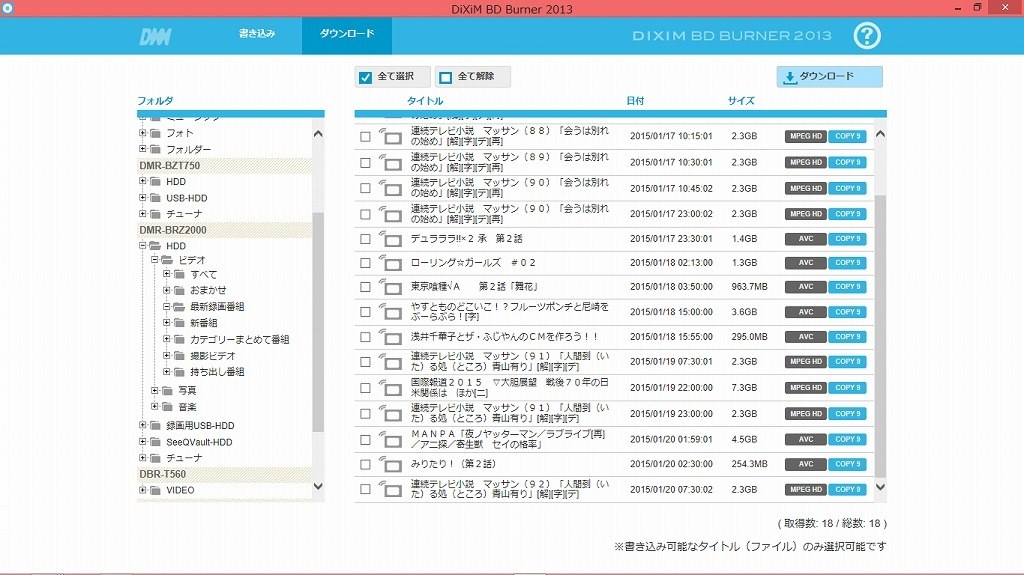Screen dimensions: 1024x575
Task: Click the ダウンロード button with arrow
Action: (829, 77)
